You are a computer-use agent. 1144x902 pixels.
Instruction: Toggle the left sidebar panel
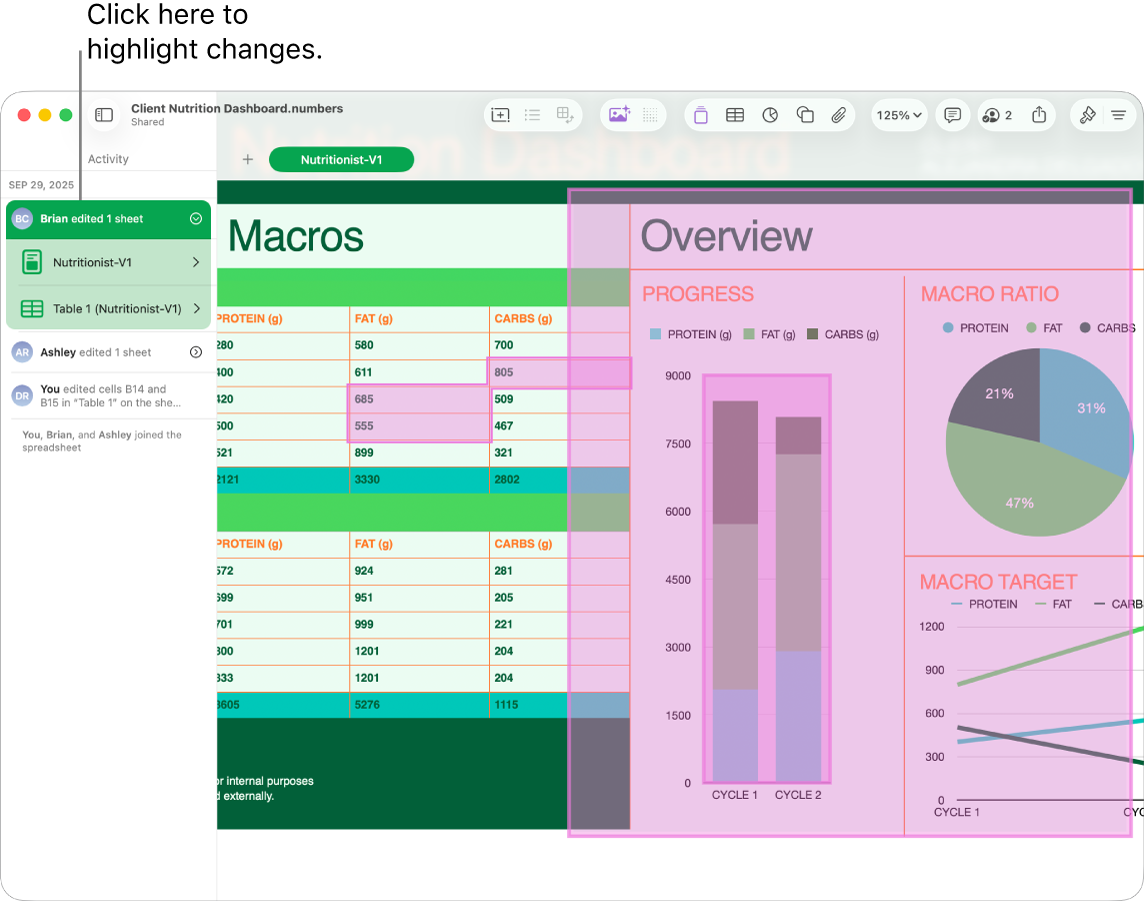coord(103,115)
